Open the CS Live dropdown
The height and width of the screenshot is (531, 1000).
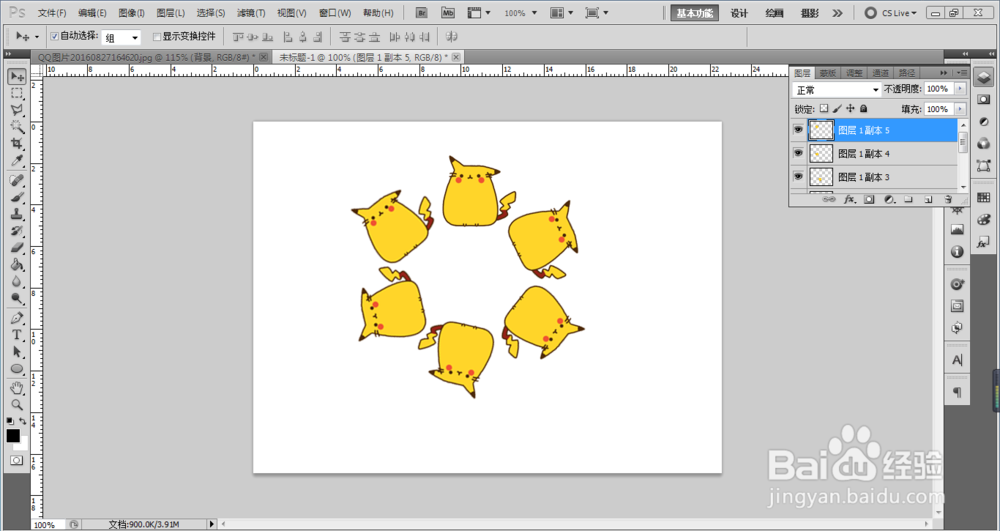pyautogui.click(x=891, y=13)
